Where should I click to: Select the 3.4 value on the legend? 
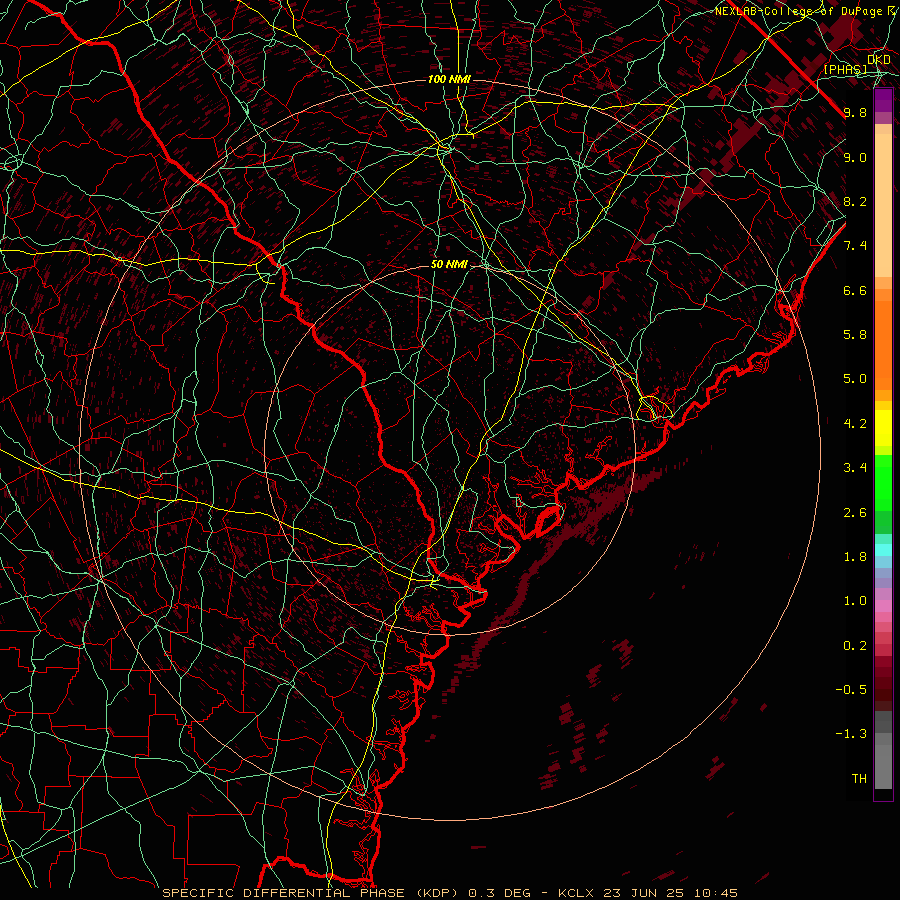click(855, 468)
